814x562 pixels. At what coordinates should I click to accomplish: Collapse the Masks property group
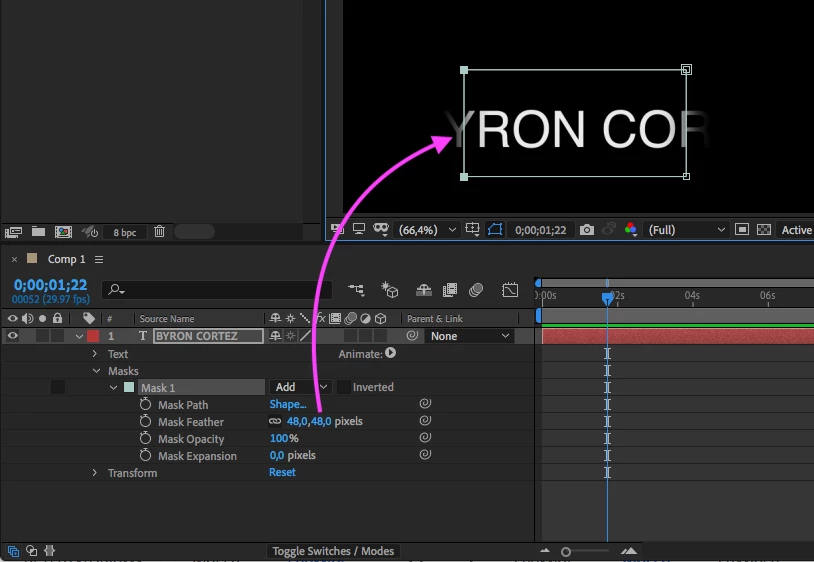(97, 371)
